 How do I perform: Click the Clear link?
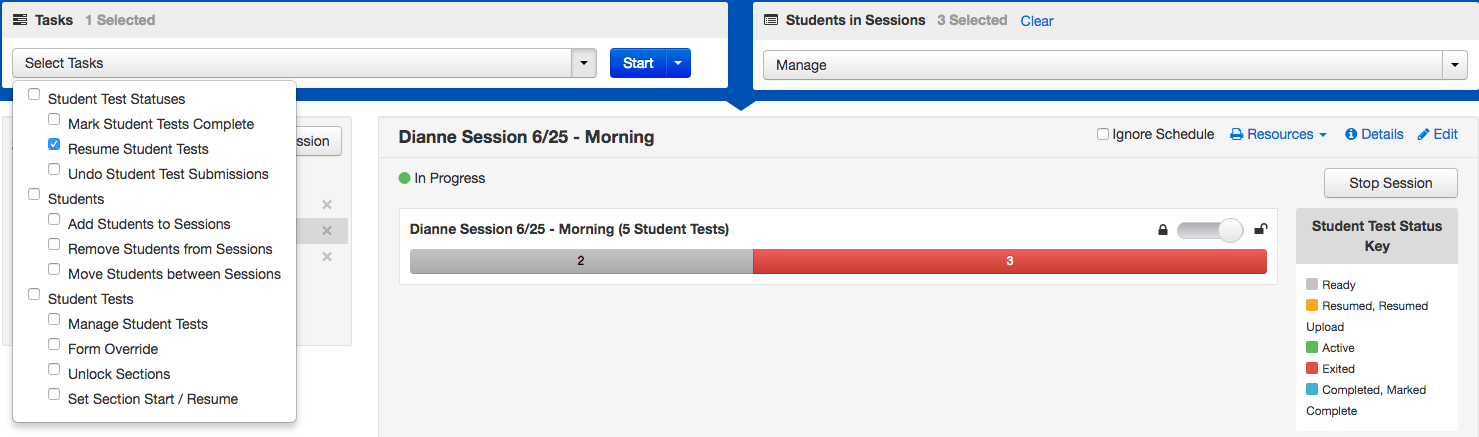pyautogui.click(x=1037, y=21)
